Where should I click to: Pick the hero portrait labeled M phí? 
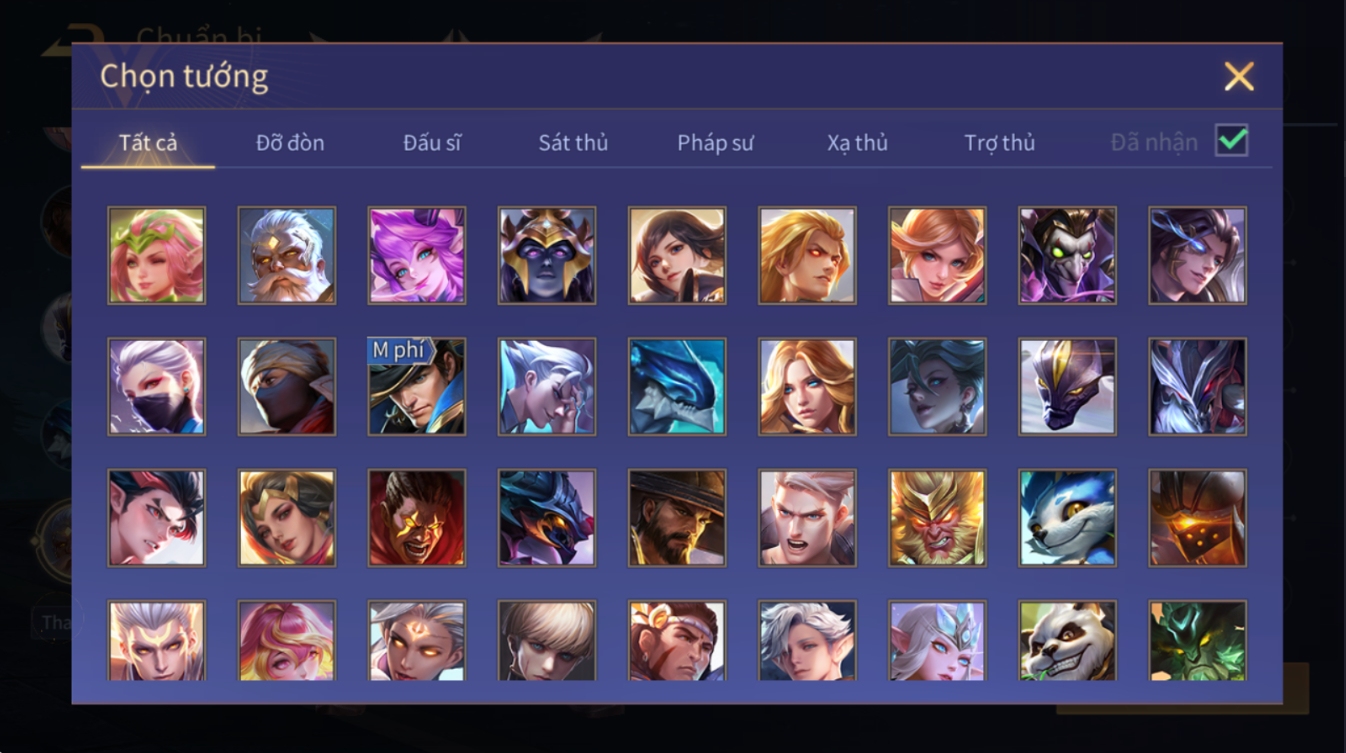point(416,386)
